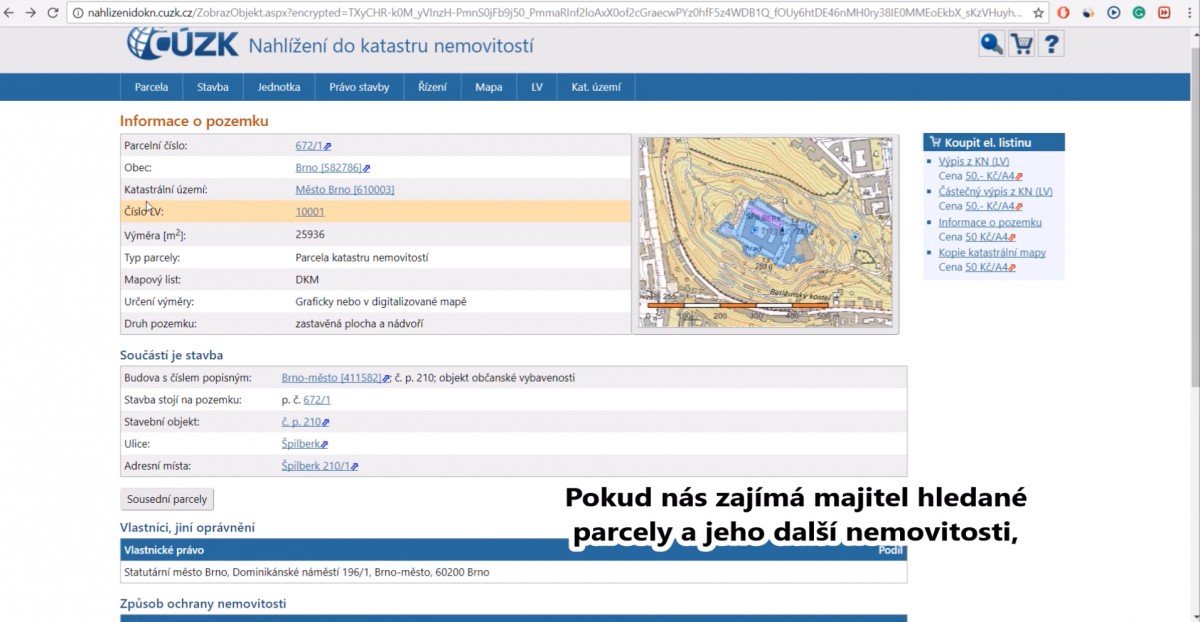Open 672/1 link in Stavba stojí na pozemku row
1200x622 pixels.
click(317, 400)
